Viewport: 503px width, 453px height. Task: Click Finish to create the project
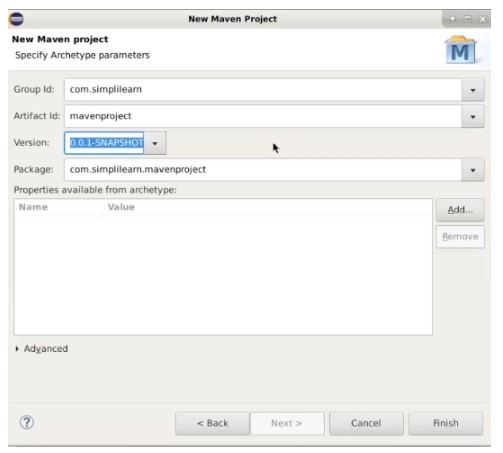pos(446,423)
